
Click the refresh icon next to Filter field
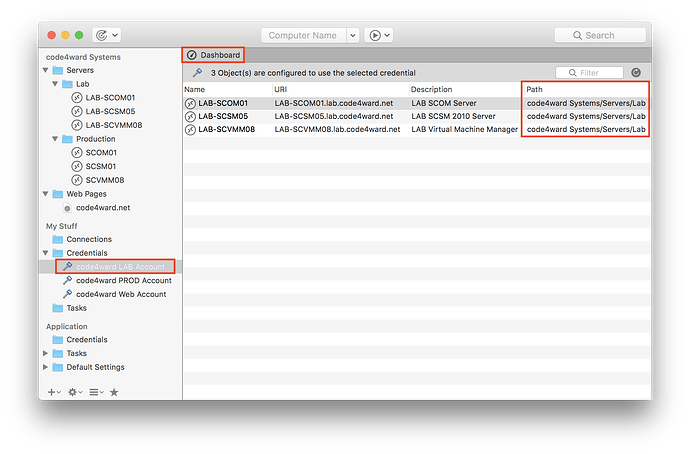point(636,73)
